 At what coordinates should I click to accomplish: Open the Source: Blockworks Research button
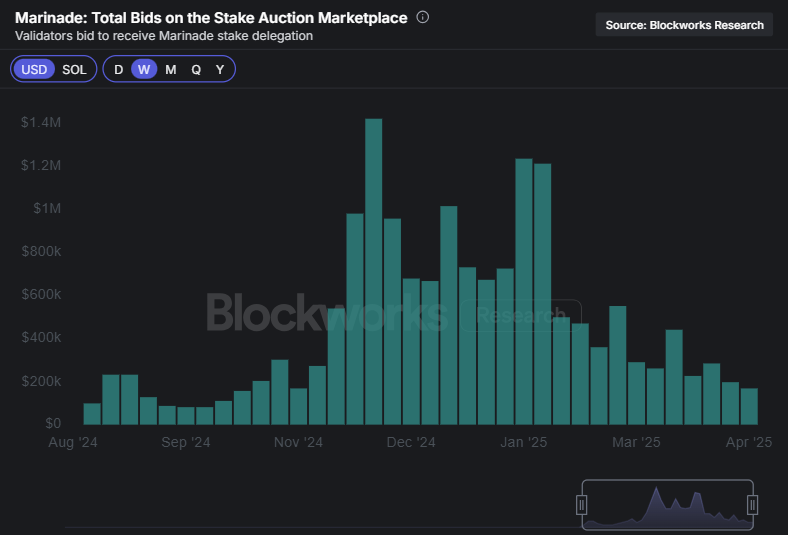pyautogui.click(x=684, y=25)
